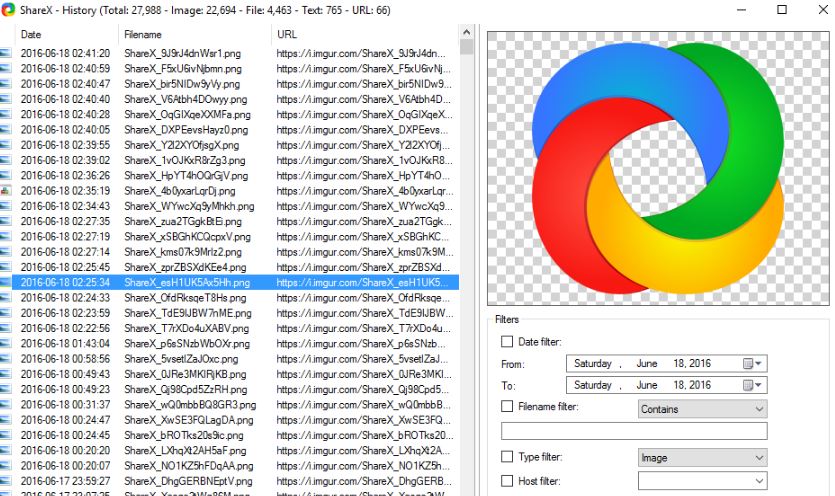Click the image icon beside ShareX_F5xU6ivNjbmn.png row
This screenshot has height=496, width=835.
tap(5, 69)
